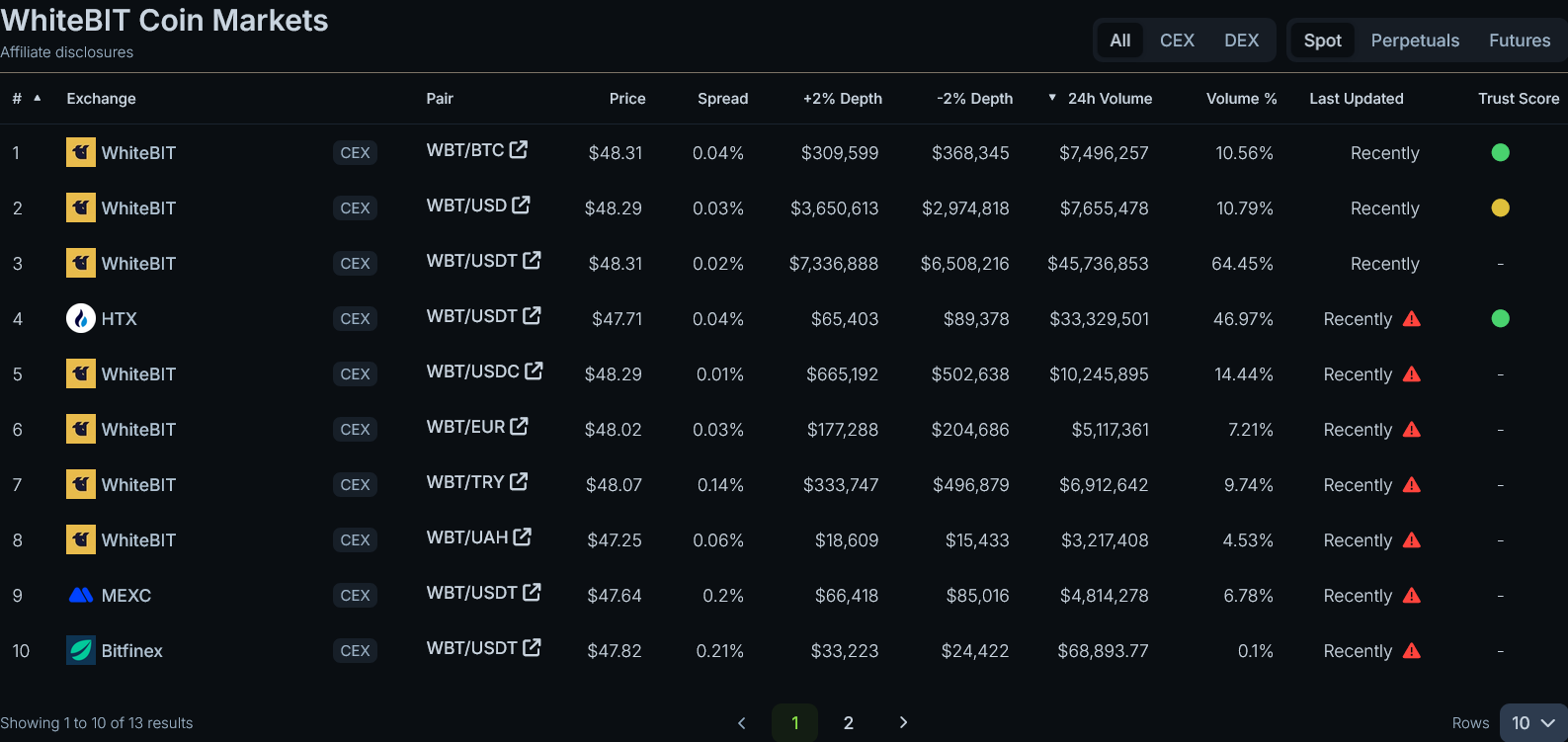The height and width of the screenshot is (742, 1568).
Task: Click the green trust score dot for WBT/BTC
Action: pyautogui.click(x=1500, y=152)
